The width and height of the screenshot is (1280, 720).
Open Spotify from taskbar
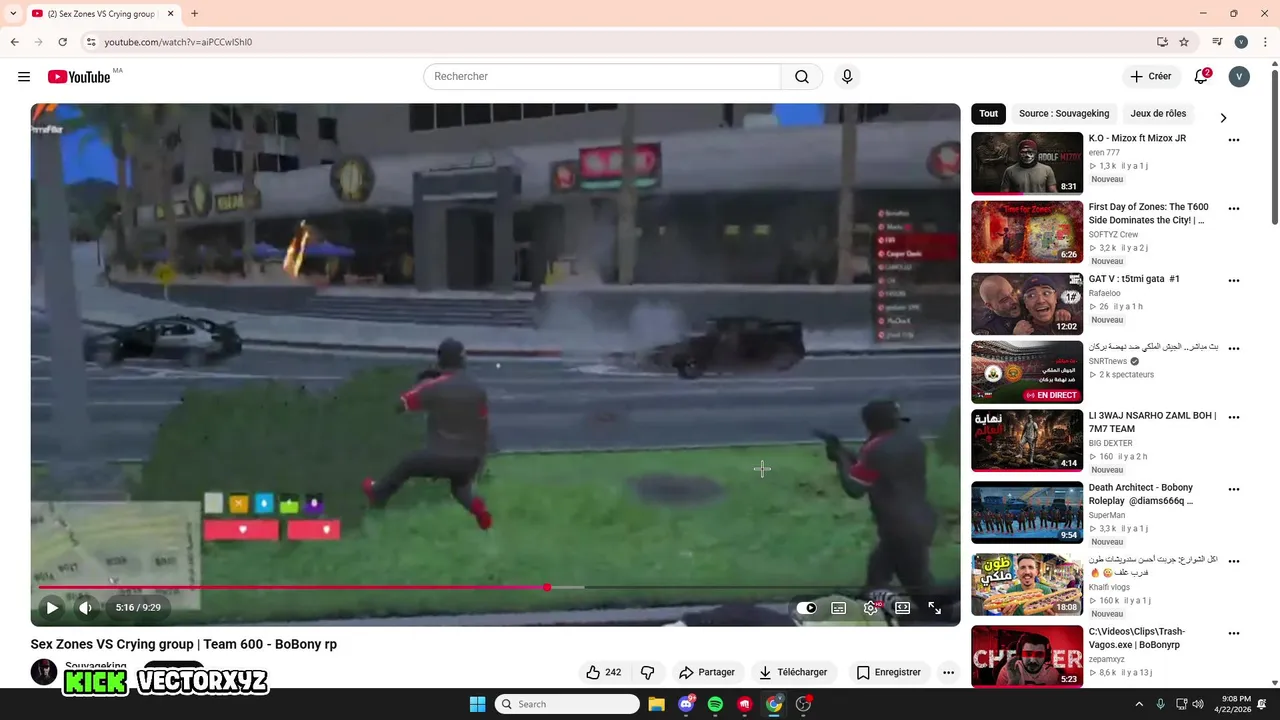click(x=715, y=704)
